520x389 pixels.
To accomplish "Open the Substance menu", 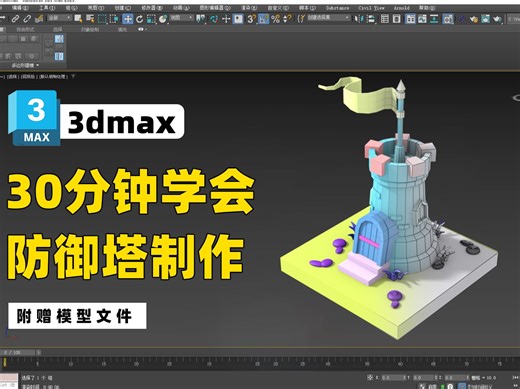I will pyautogui.click(x=337, y=8).
